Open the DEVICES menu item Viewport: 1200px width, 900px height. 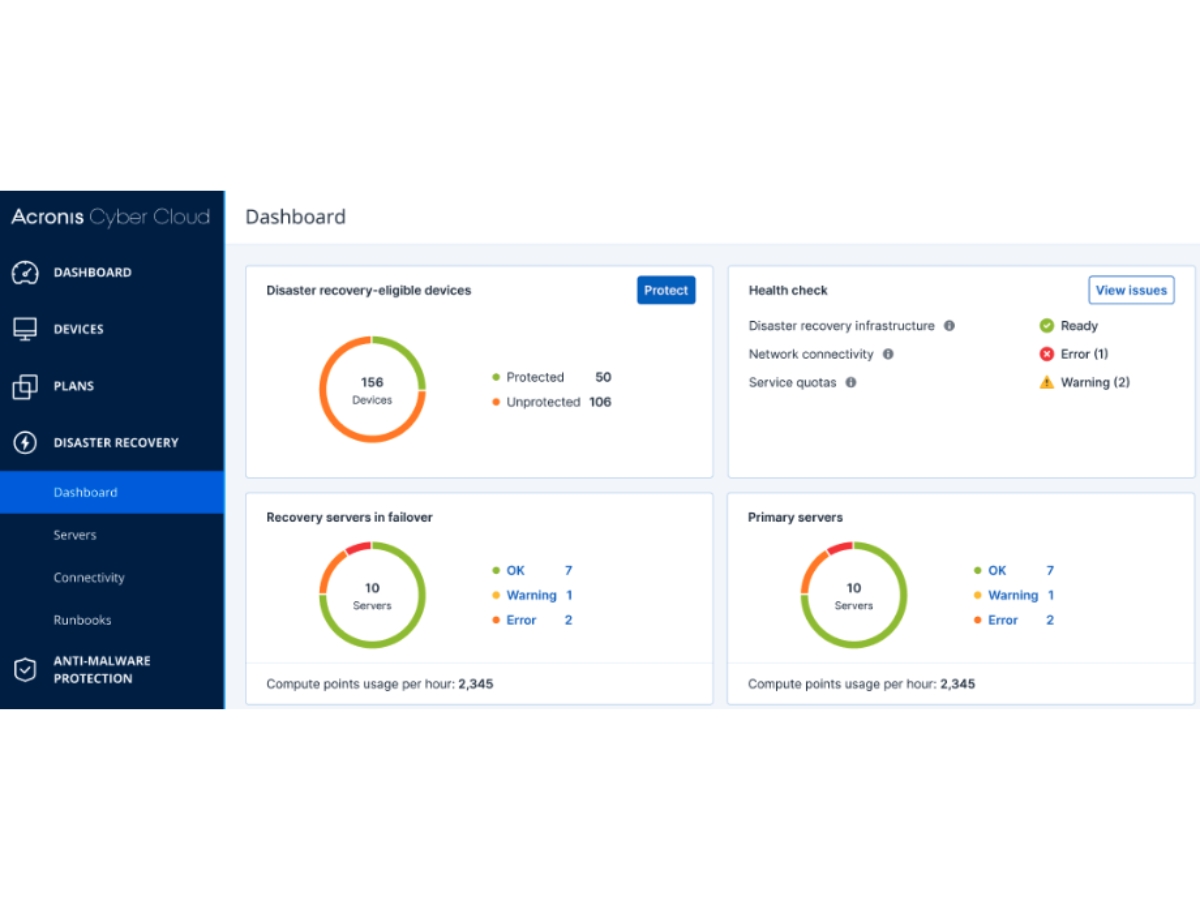[79, 329]
